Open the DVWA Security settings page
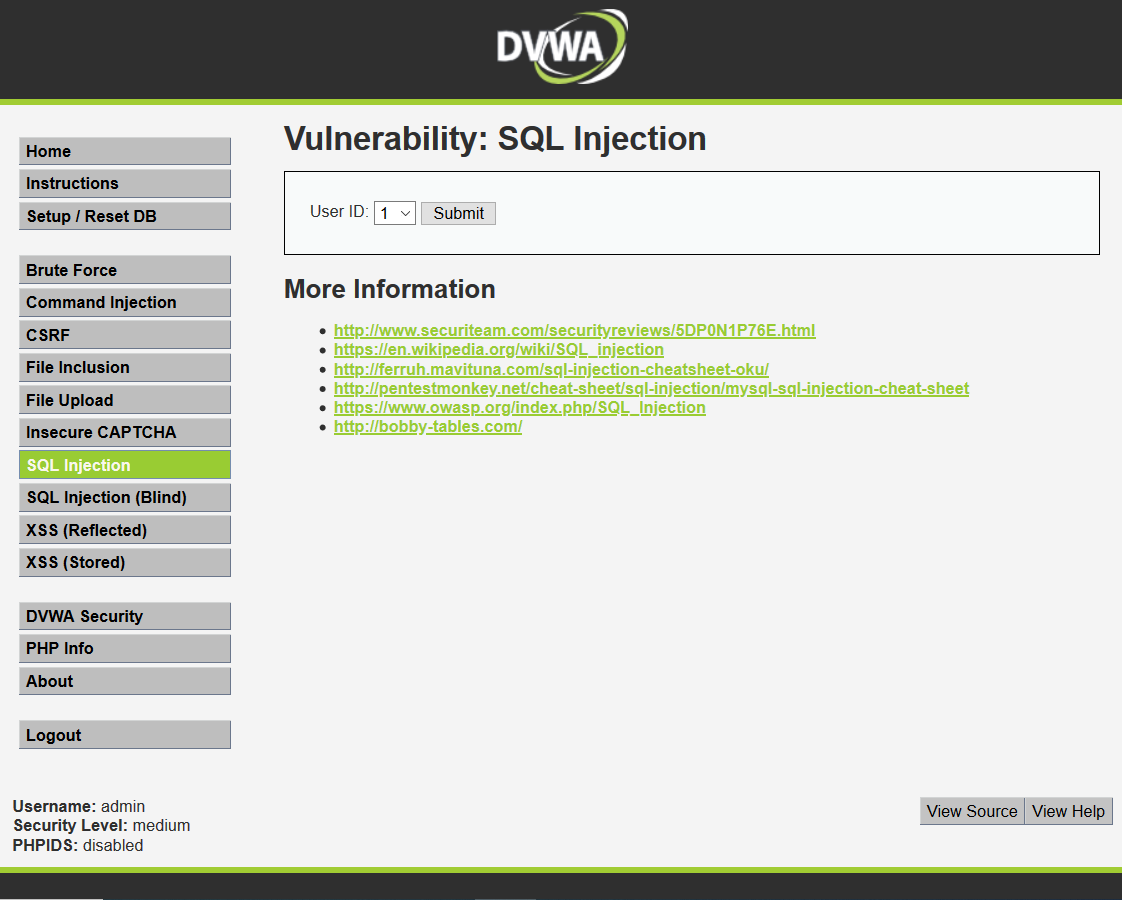 coord(125,616)
